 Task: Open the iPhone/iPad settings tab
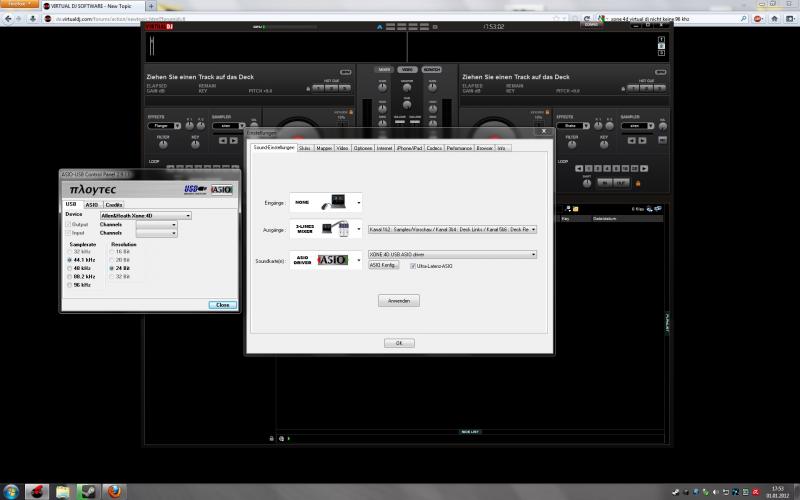pyautogui.click(x=409, y=148)
